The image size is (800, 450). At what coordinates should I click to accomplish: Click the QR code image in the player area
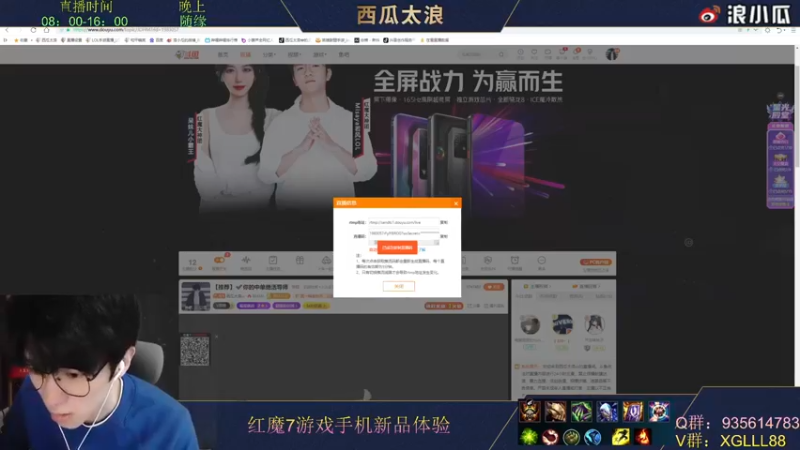point(195,350)
